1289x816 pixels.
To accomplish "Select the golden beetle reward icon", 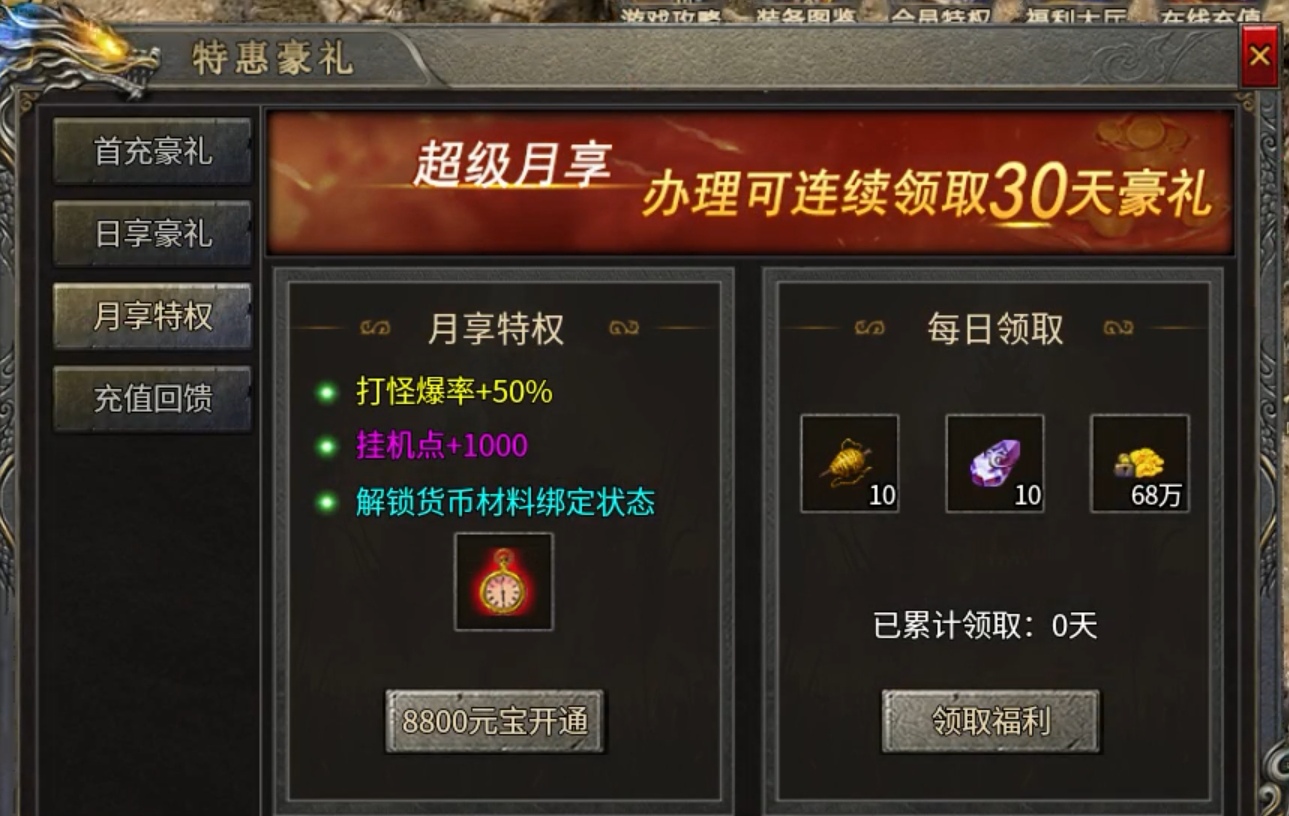I will (850, 464).
